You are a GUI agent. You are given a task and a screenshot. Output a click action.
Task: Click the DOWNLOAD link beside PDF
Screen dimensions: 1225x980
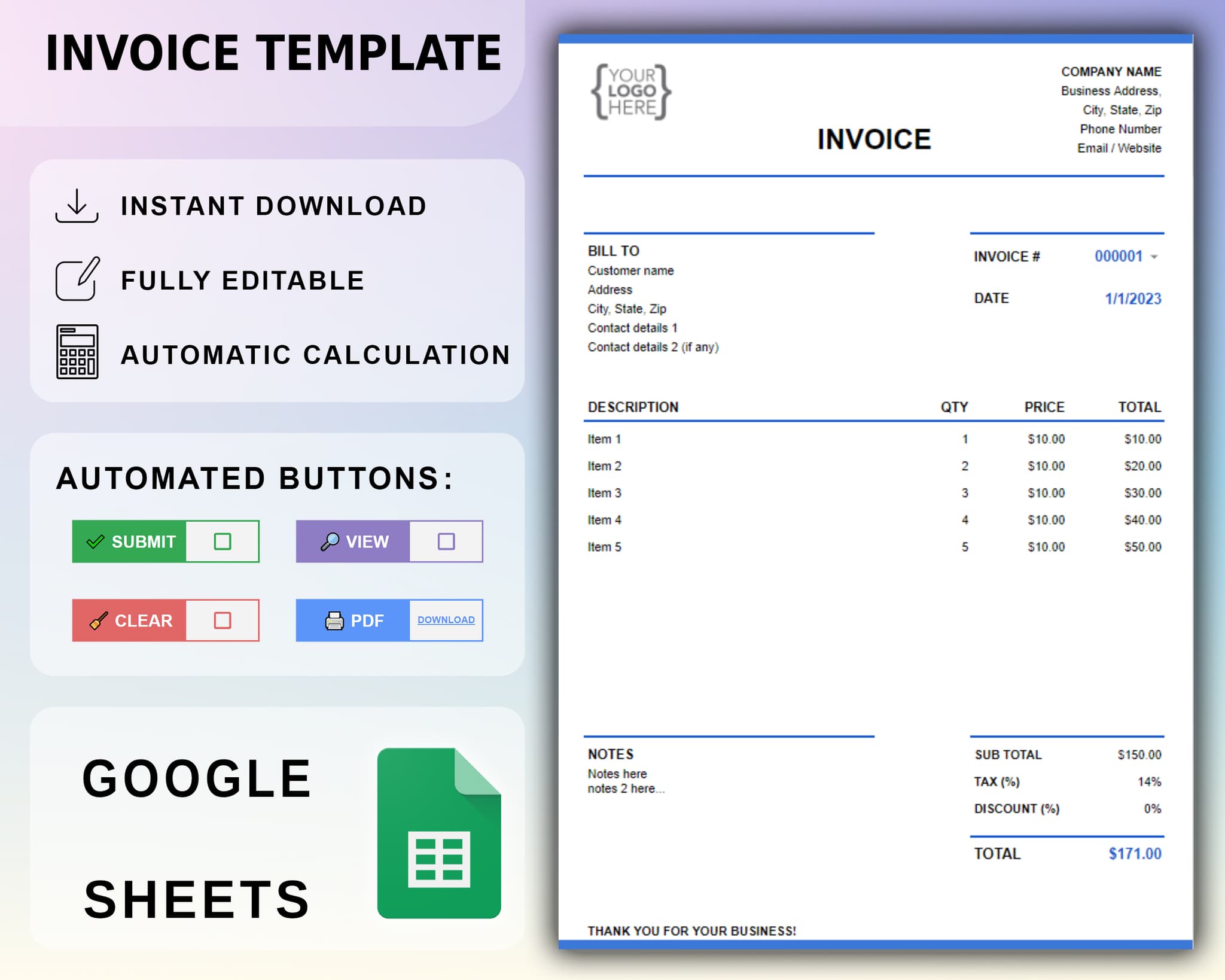pos(445,620)
